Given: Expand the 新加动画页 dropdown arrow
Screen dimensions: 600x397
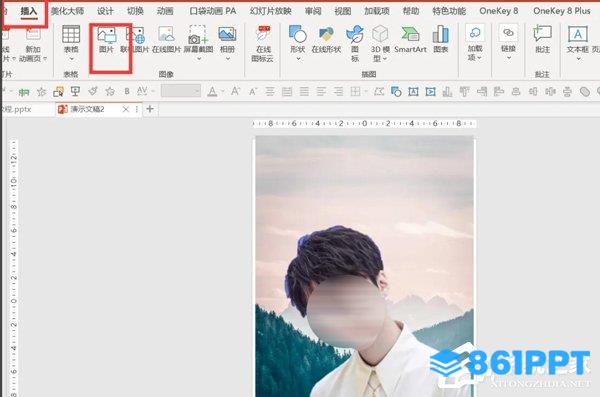Looking at the screenshot, I should (x=45, y=59).
